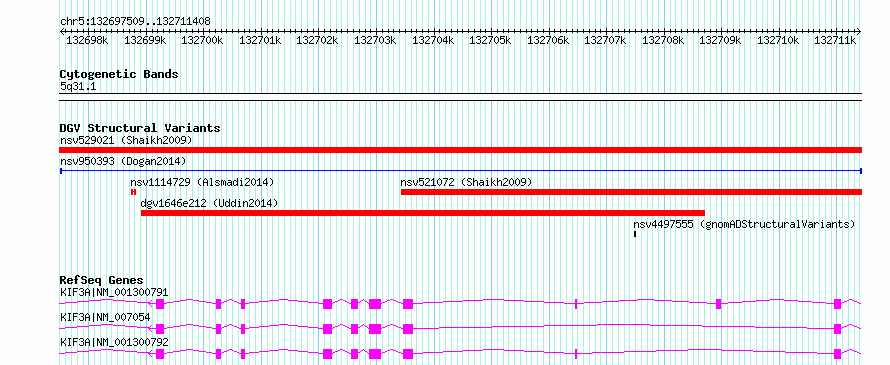
Task: Open the nsv521072 (Shaikh2009) variant label
Action: pyautogui.click(x=466, y=183)
